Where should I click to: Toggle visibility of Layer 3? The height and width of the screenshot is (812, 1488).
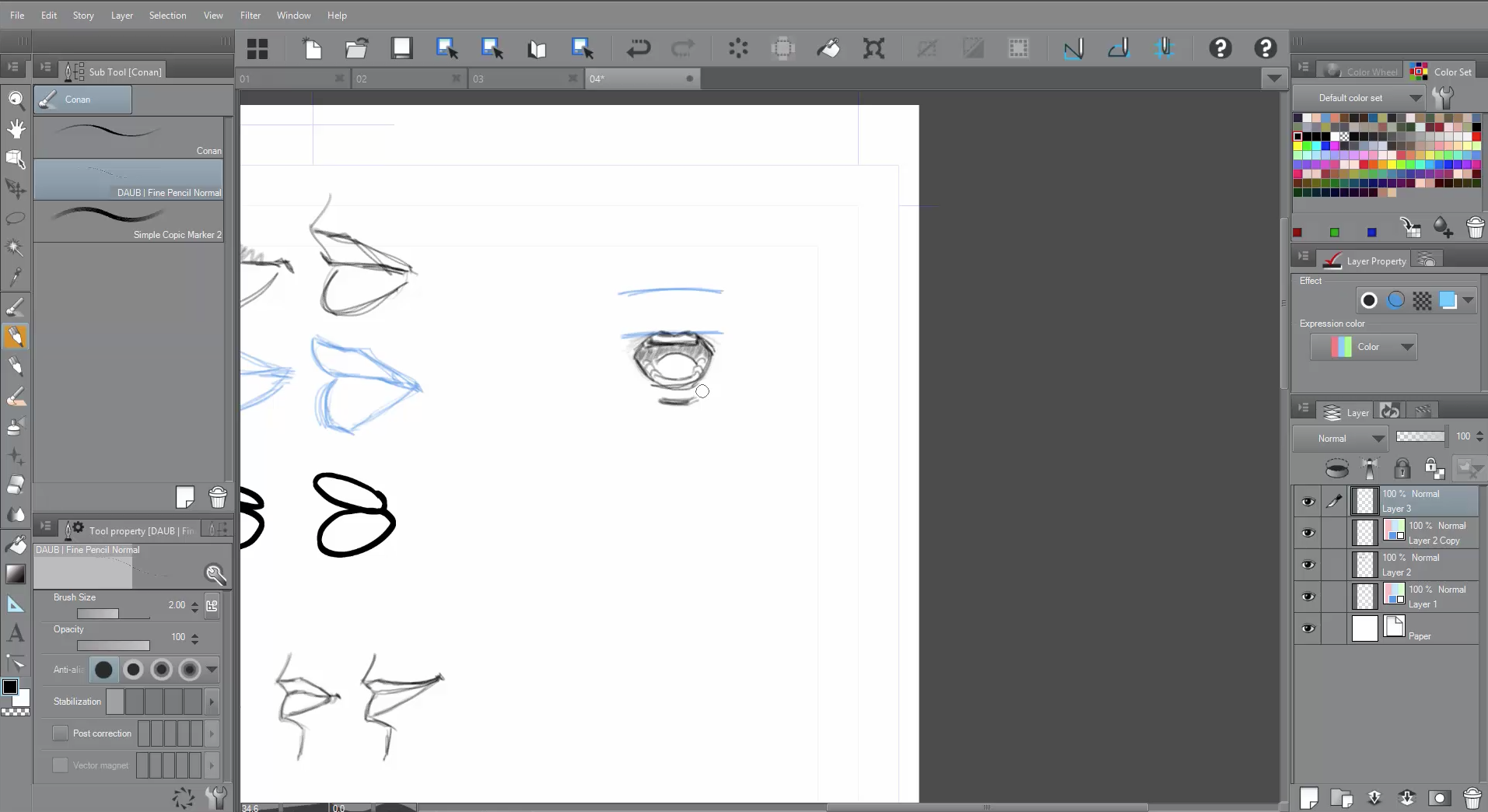(x=1308, y=502)
